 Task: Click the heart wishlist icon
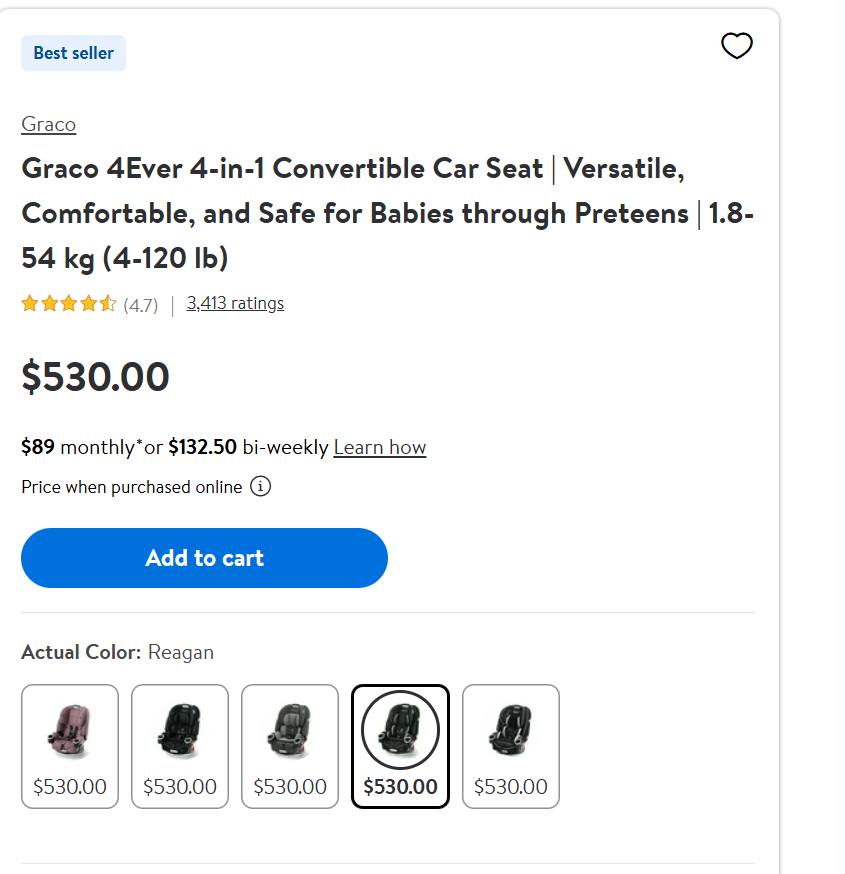737,45
